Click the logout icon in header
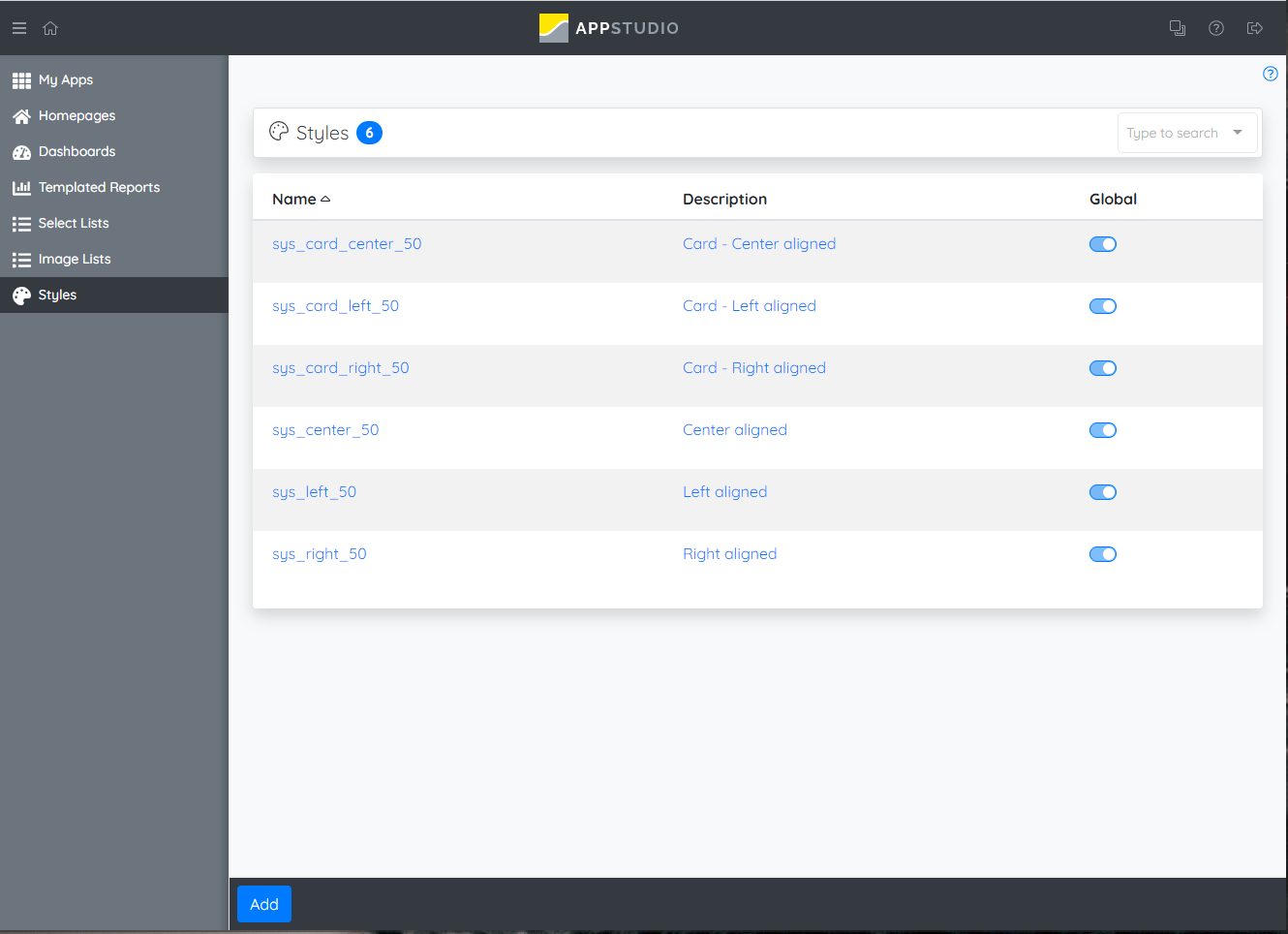Image resolution: width=1288 pixels, height=934 pixels. (x=1255, y=28)
